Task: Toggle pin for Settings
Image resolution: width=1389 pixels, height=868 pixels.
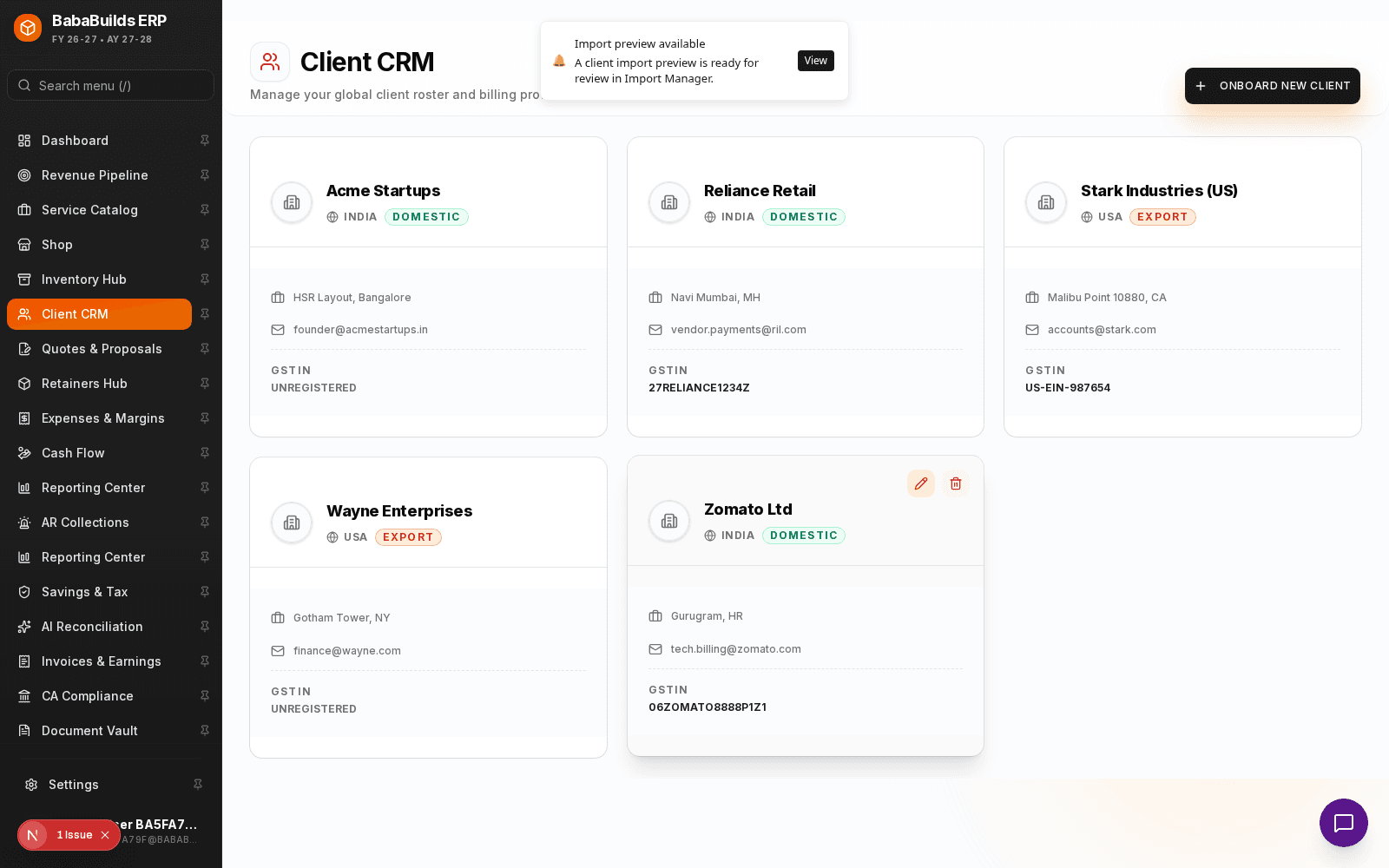Action: coord(198,785)
